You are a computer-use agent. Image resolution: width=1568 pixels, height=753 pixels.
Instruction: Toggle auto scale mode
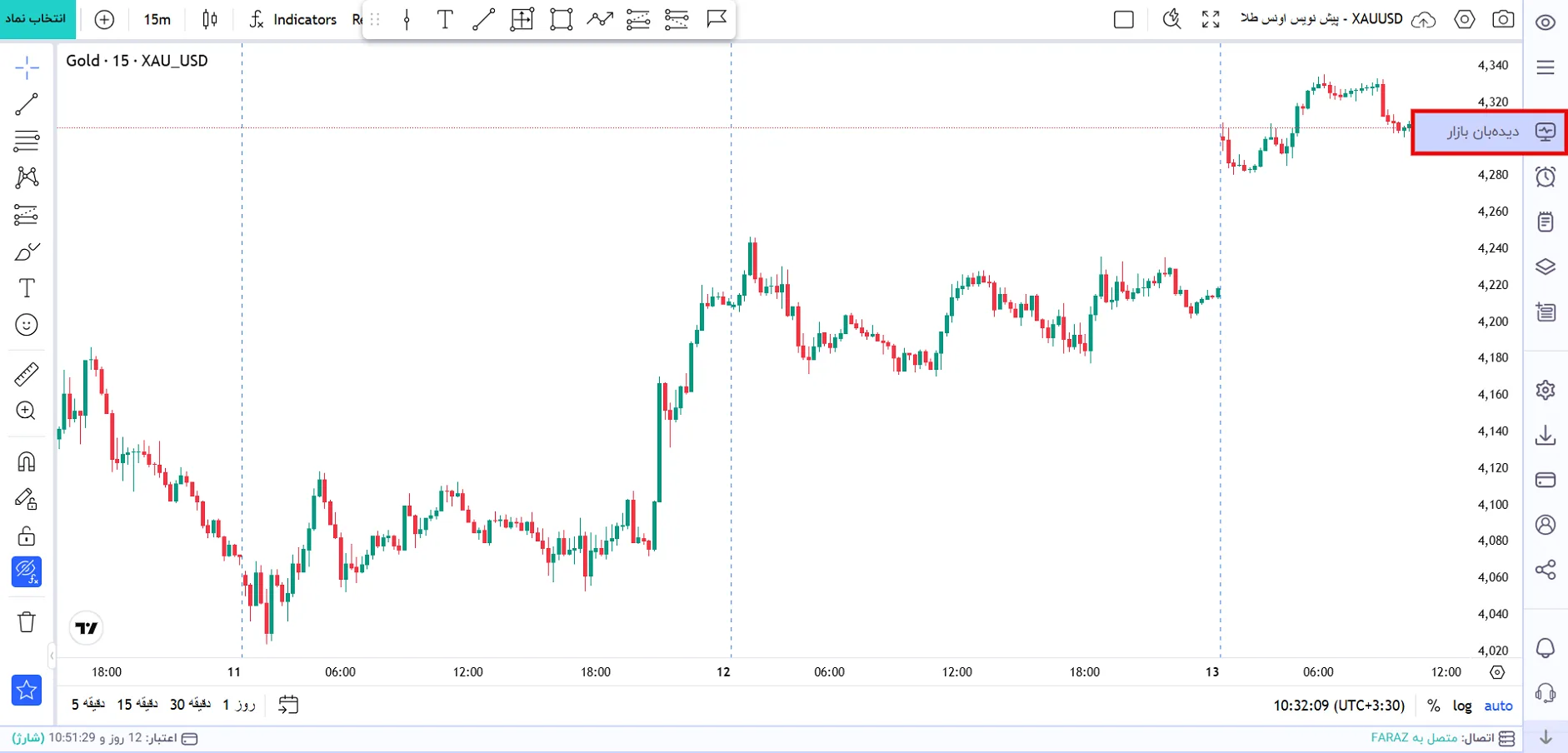coord(1498,706)
